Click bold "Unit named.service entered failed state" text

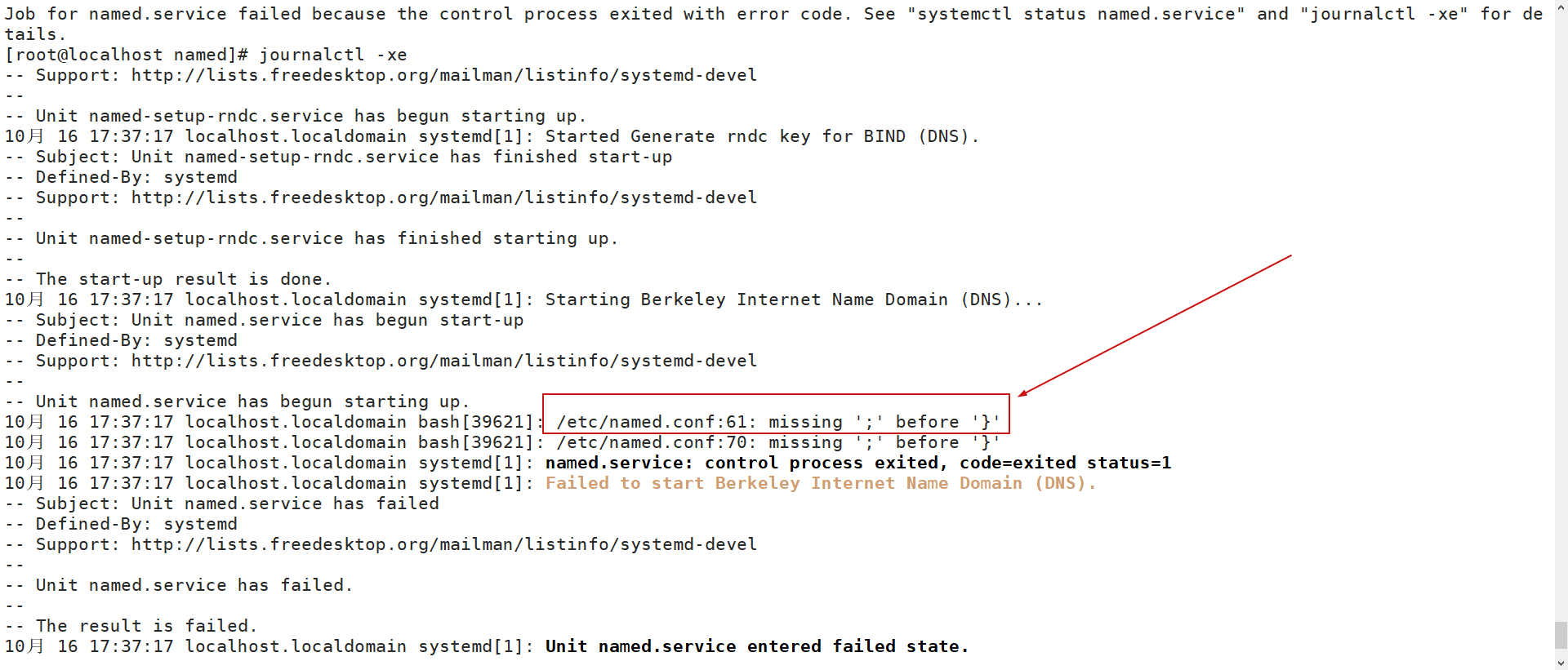tap(756, 646)
